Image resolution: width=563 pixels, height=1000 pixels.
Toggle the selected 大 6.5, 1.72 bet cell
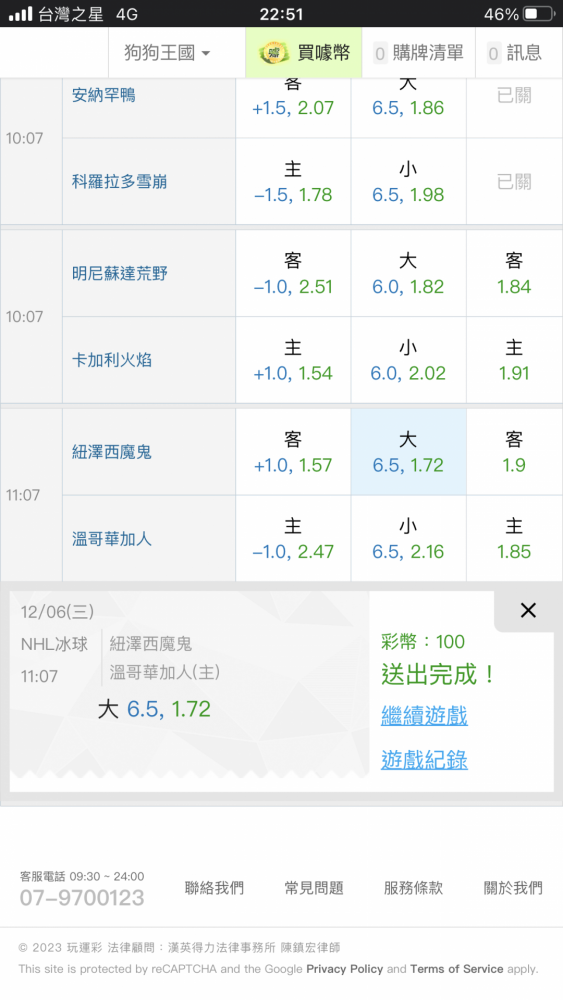tap(408, 452)
